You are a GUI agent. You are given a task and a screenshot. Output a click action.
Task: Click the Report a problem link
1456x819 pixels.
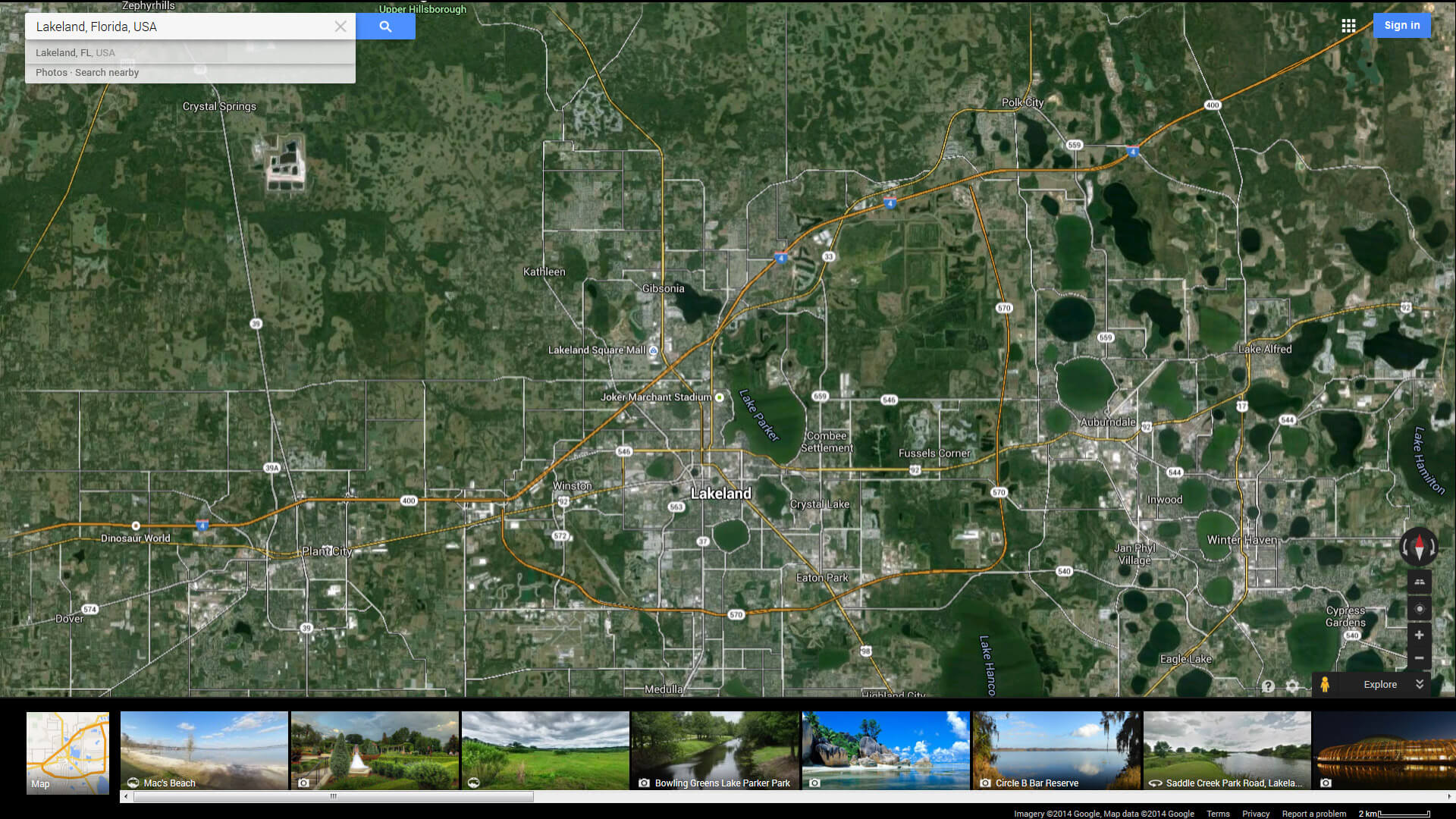1313,814
